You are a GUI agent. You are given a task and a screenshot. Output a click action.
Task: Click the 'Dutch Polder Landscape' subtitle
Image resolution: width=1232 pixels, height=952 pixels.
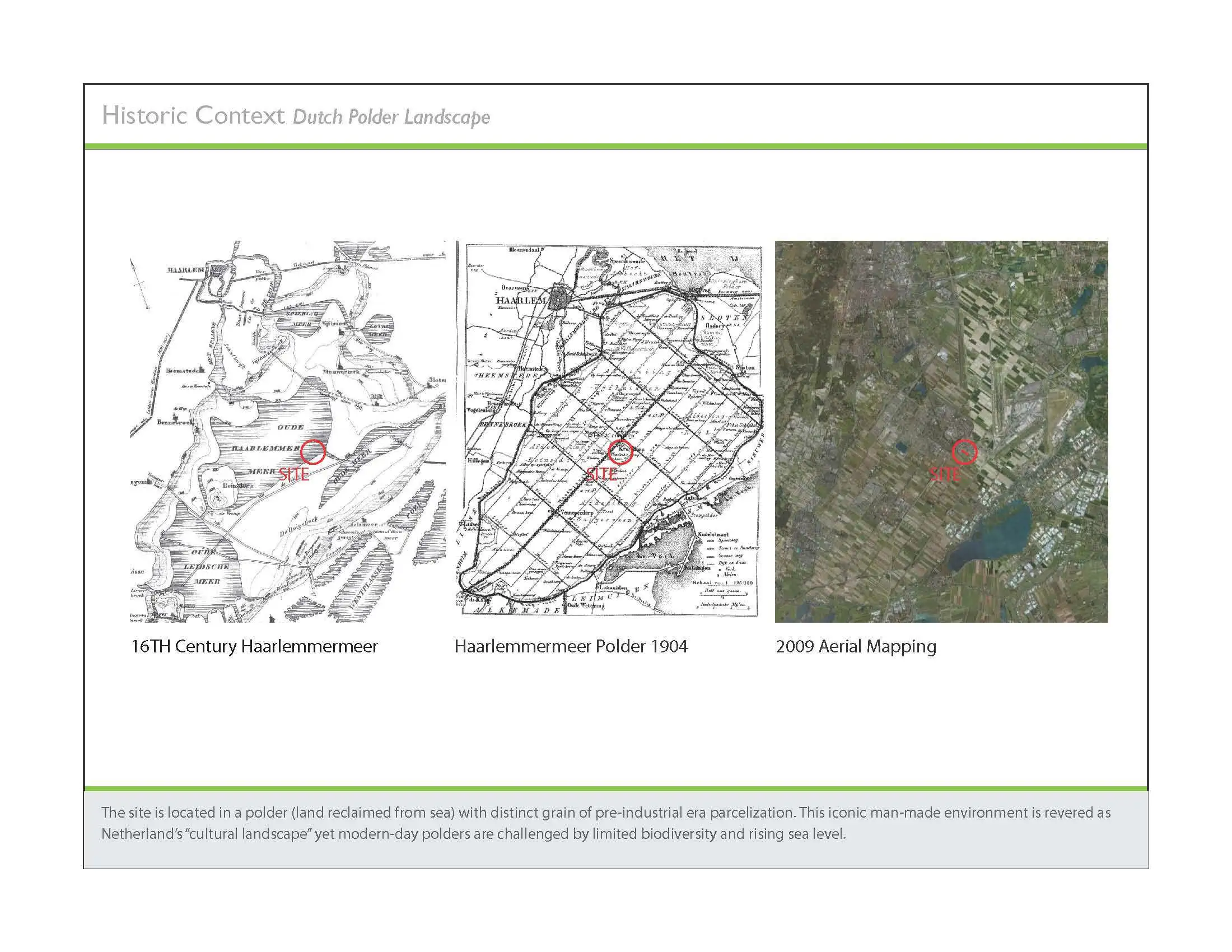391,116
